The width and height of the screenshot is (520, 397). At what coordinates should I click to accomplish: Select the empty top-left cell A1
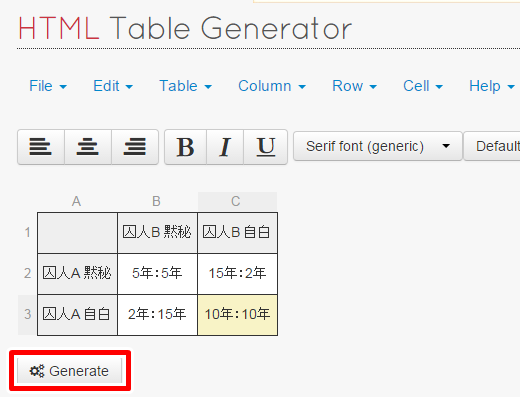point(77,233)
